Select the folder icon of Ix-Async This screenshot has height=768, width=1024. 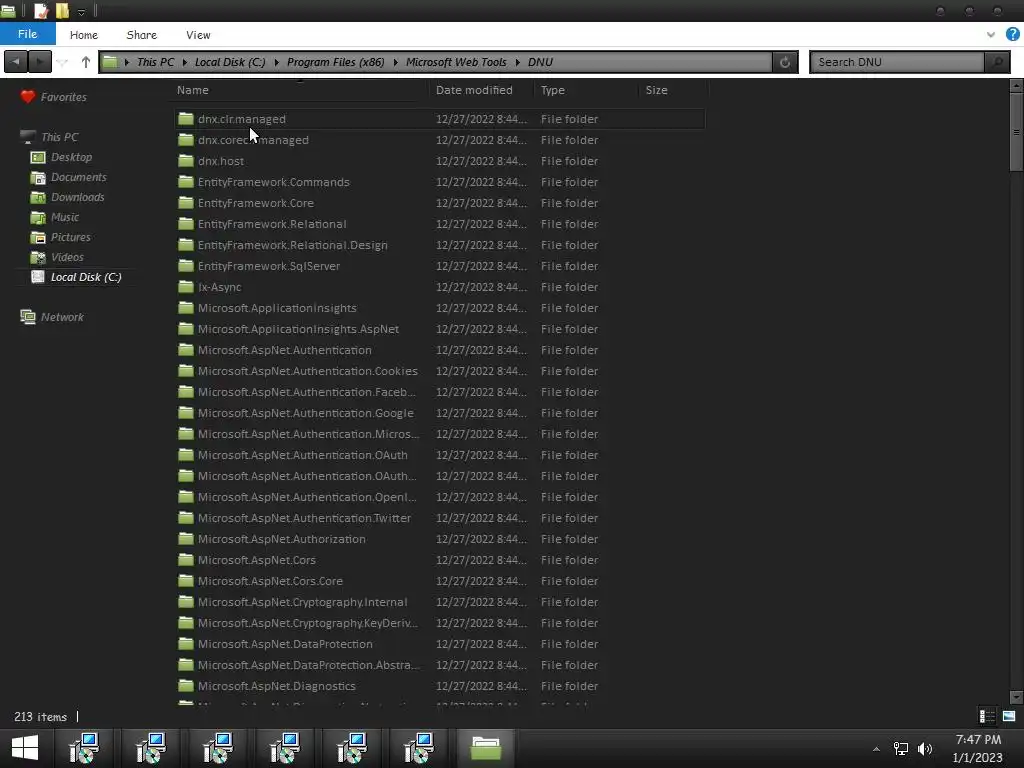click(186, 287)
